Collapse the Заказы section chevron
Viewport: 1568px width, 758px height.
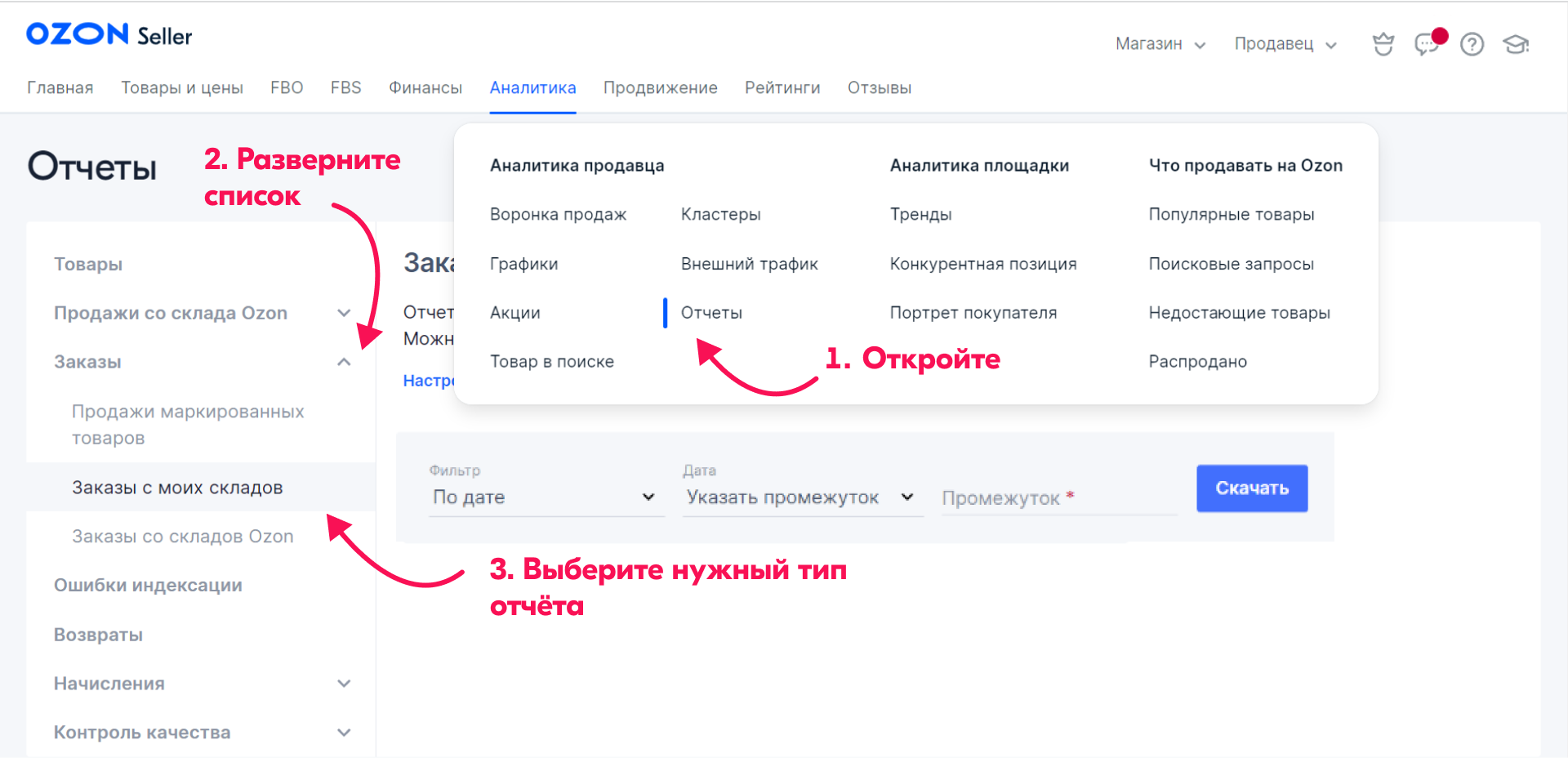click(x=344, y=362)
